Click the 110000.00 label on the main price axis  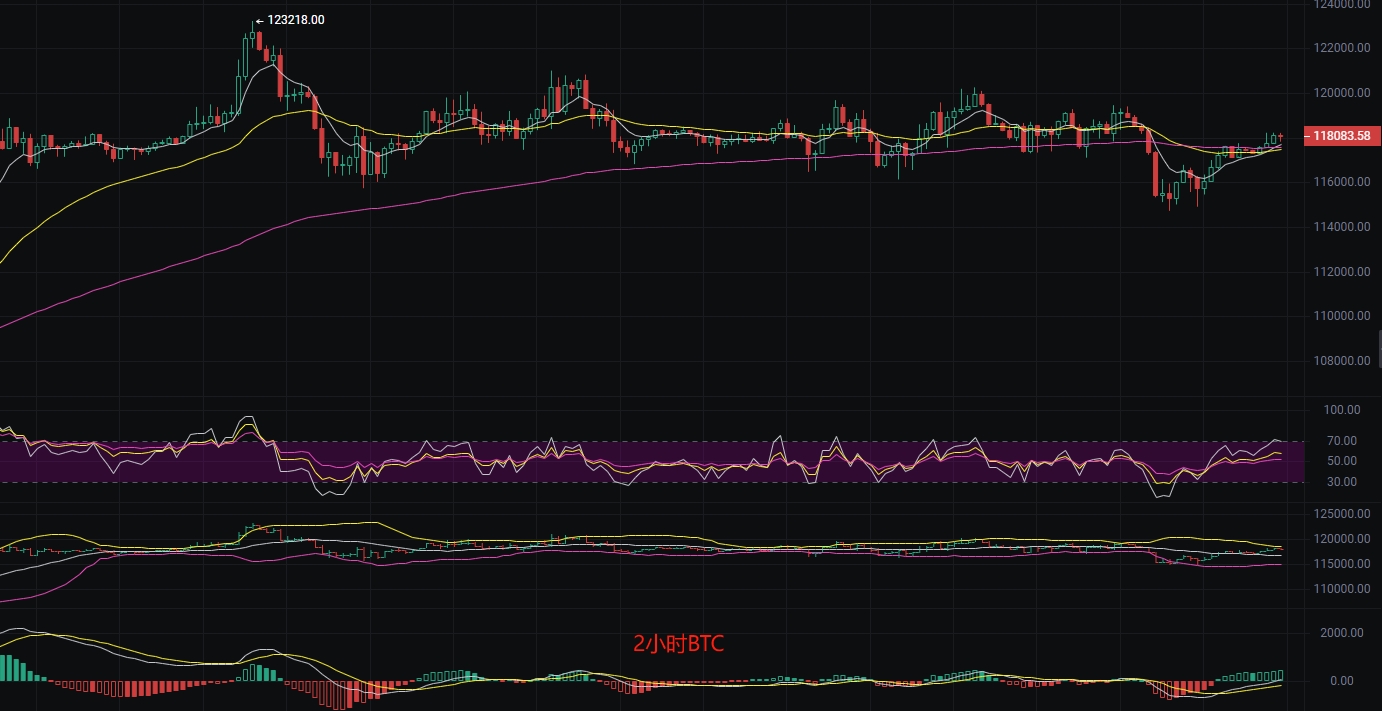(1342, 316)
